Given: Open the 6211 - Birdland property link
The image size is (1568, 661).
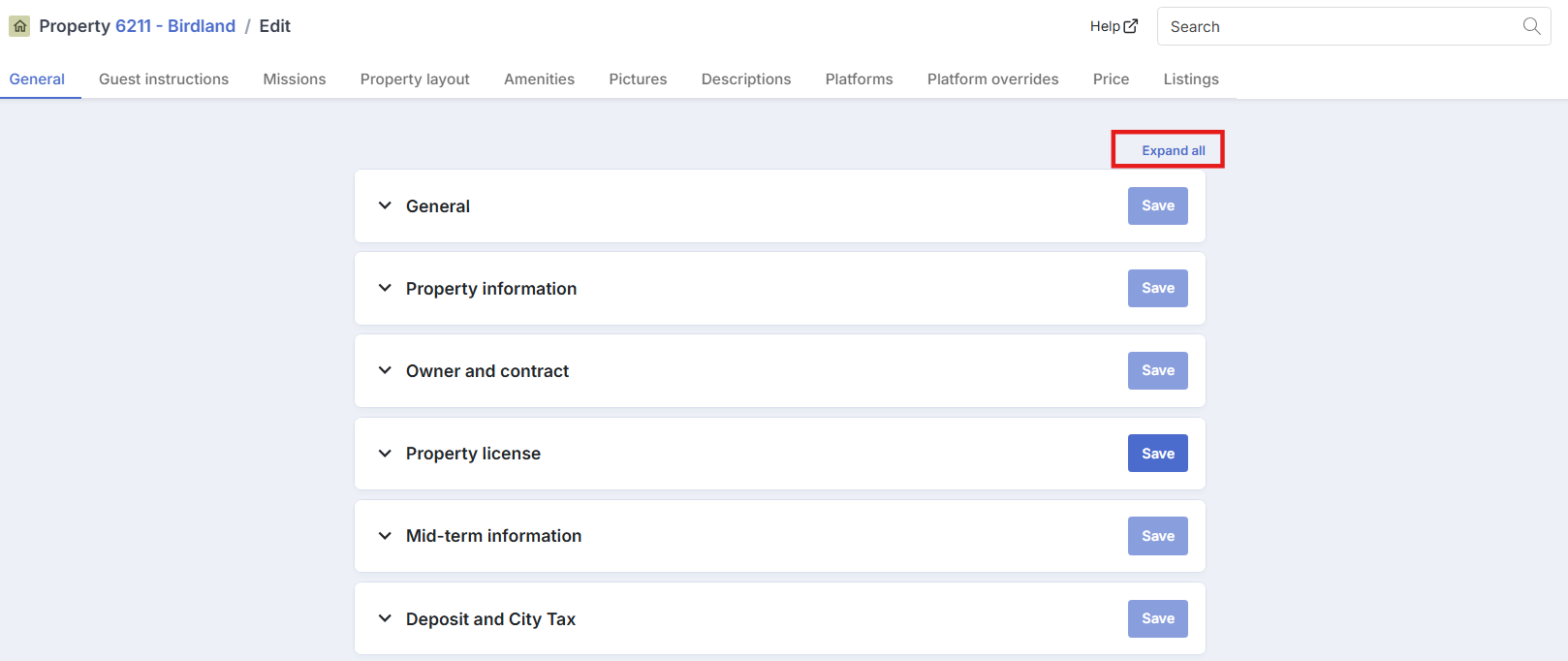Looking at the screenshot, I should click(175, 26).
